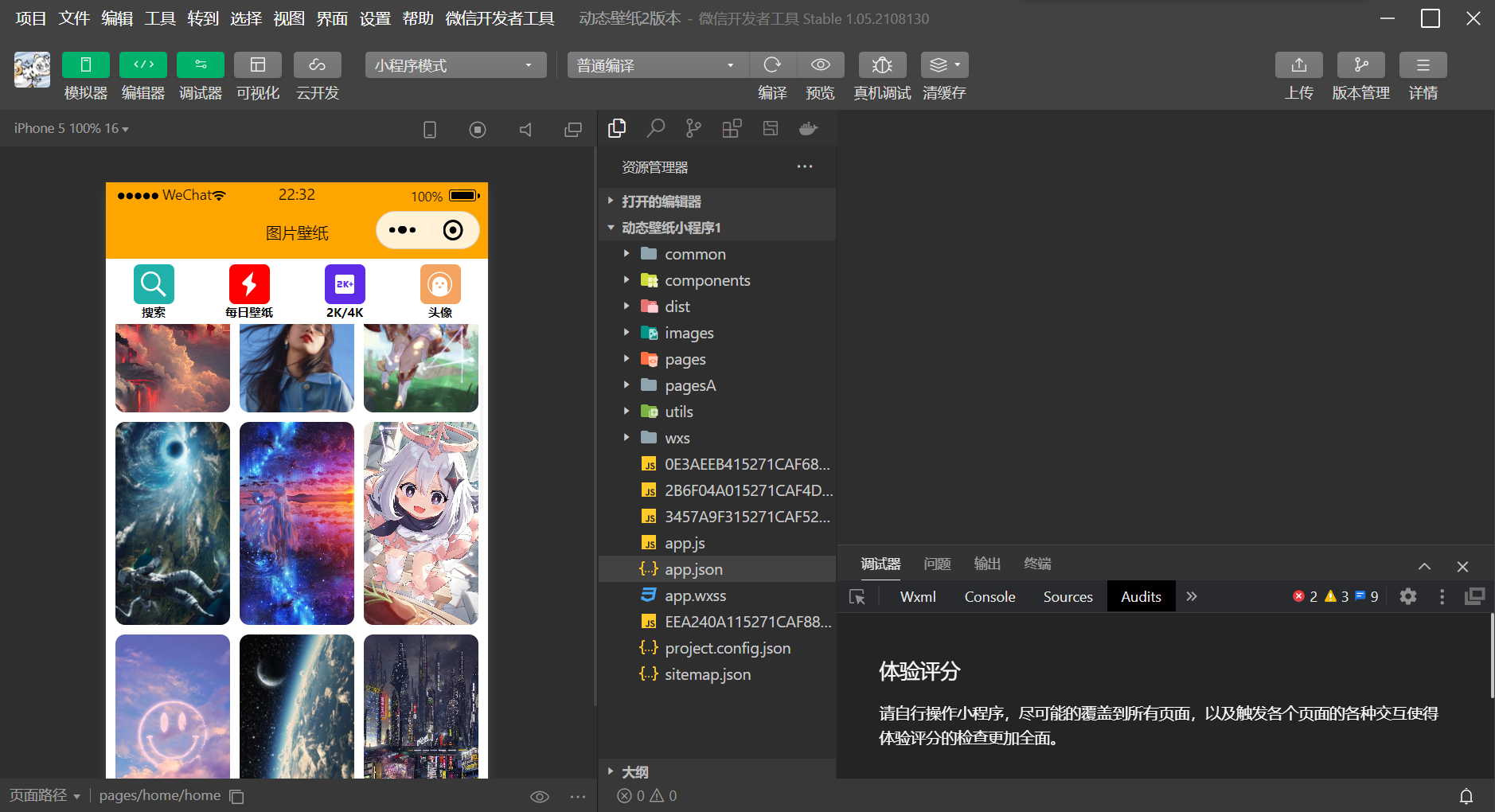Toggle the 模拟器 (Simulator) panel
Screen dimensions: 1495x812
[85, 76]
